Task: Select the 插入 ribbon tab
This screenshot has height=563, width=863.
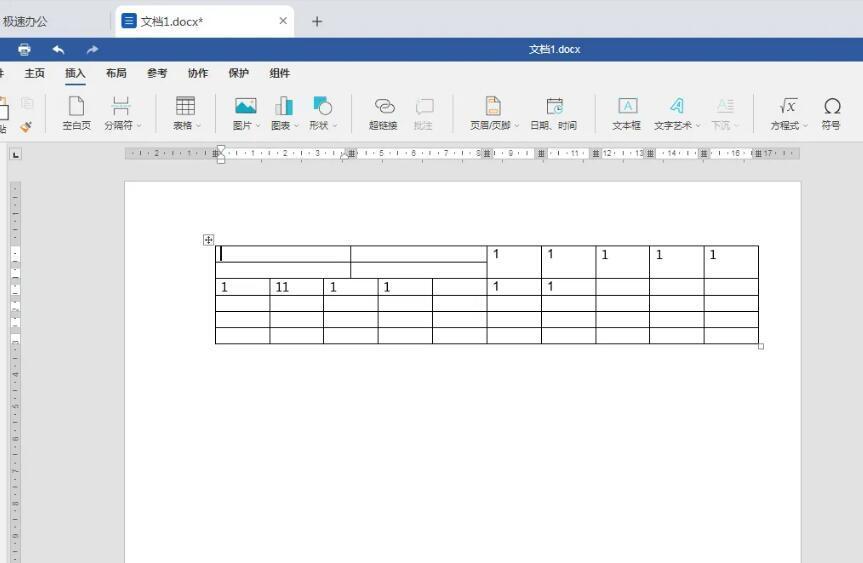Action: coord(75,73)
